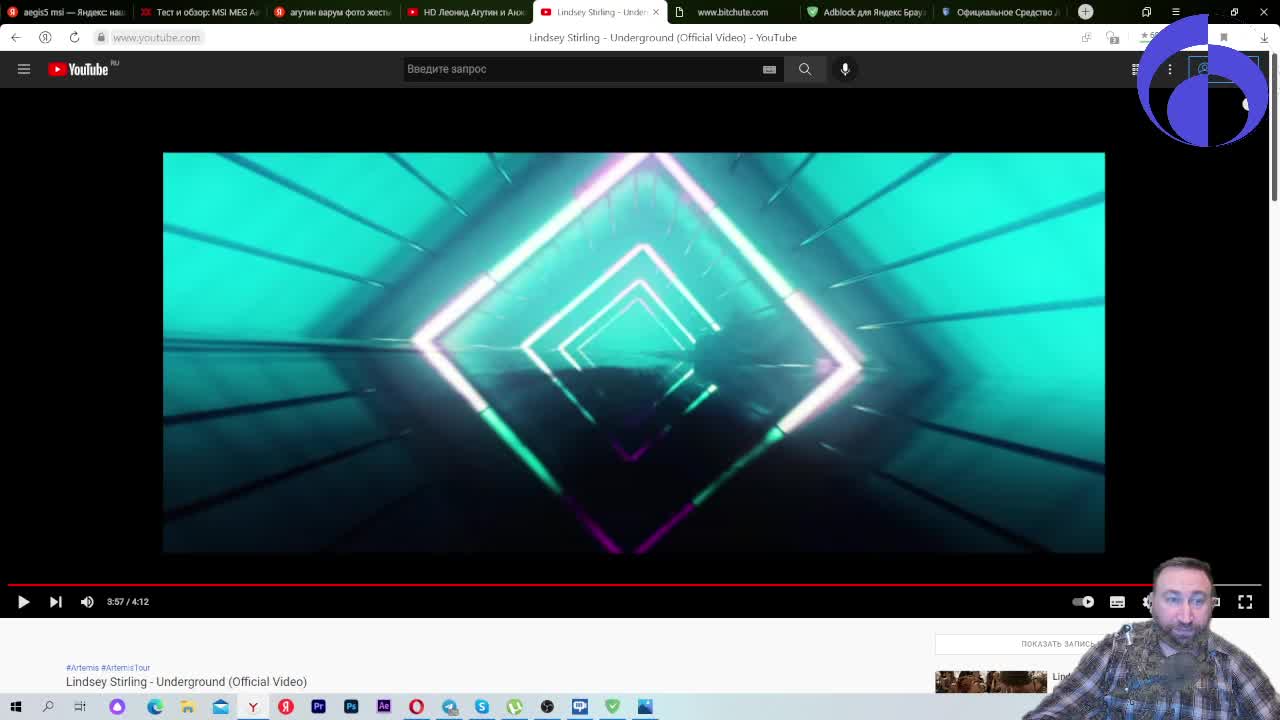Switch to 'HD Леонид Агутин' tab
The height and width of the screenshot is (720, 1280).
[x=466, y=12]
